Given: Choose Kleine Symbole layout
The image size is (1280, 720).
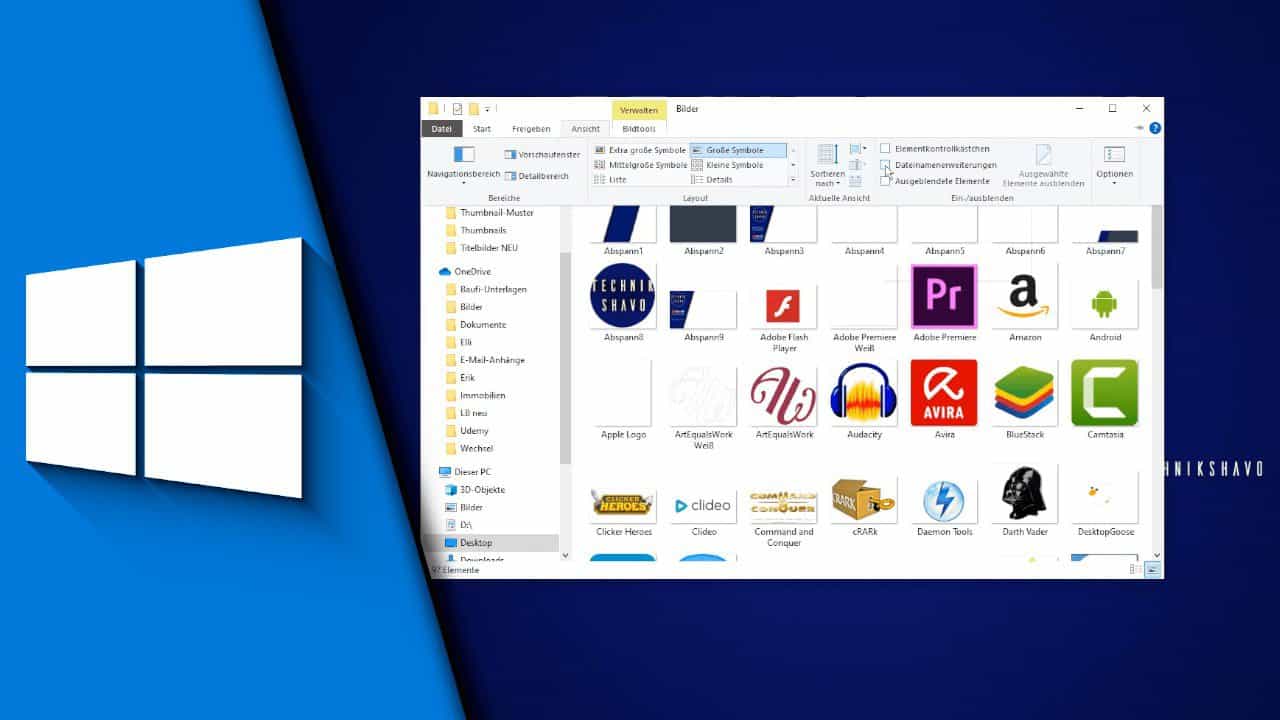Looking at the screenshot, I should [x=738, y=165].
